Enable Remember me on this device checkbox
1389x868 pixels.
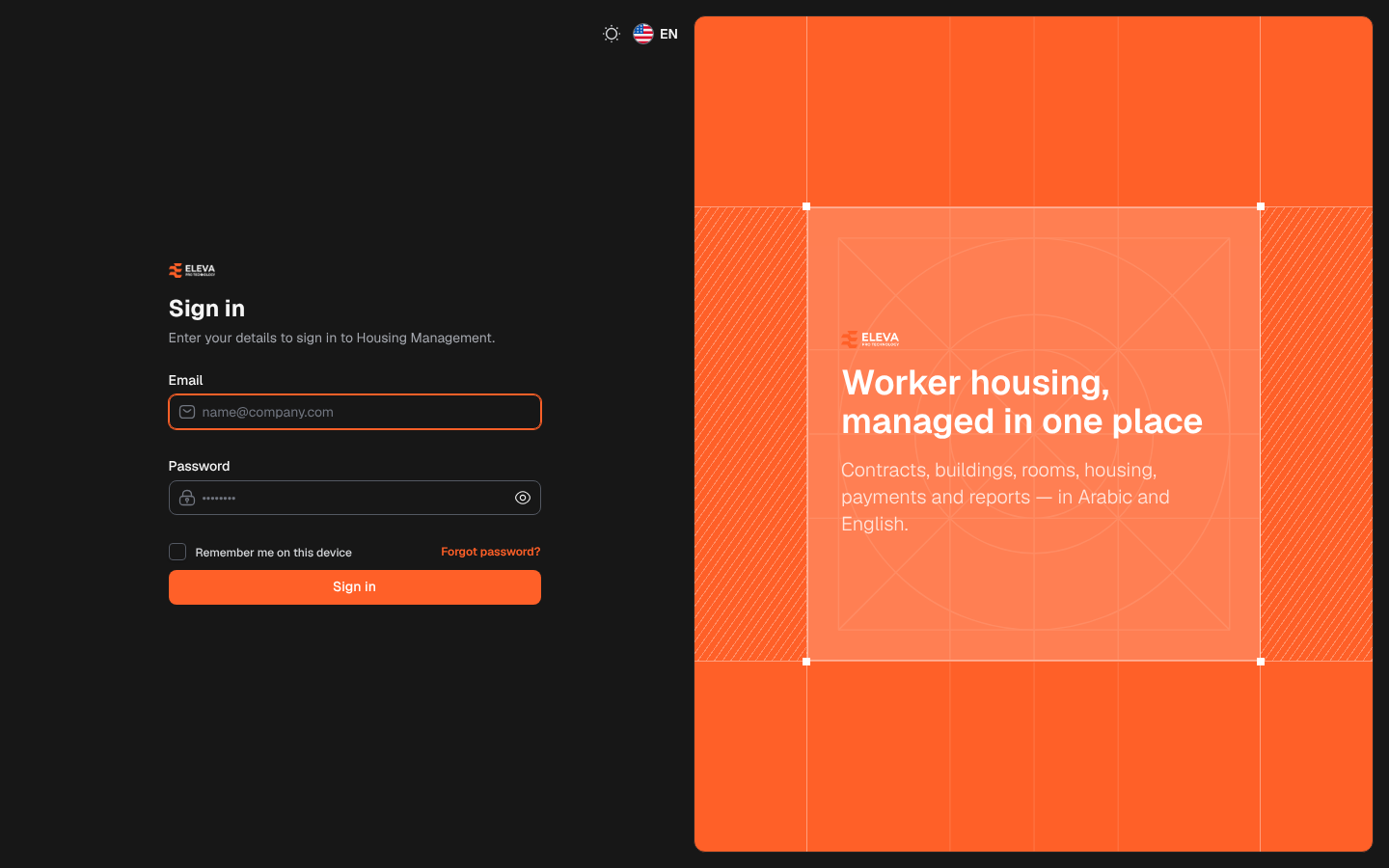pyautogui.click(x=177, y=552)
